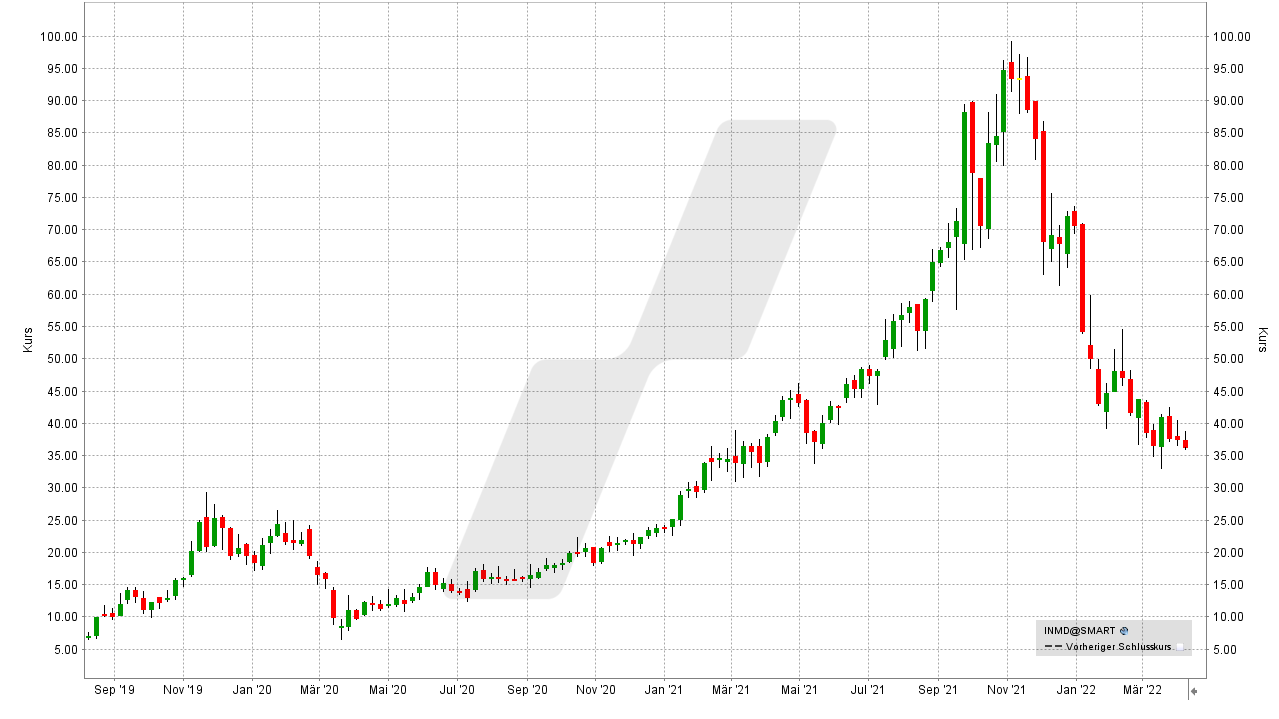This screenshot has width=1279, height=719.
Task: Select the Sep '21 axis label
Action: [938, 690]
